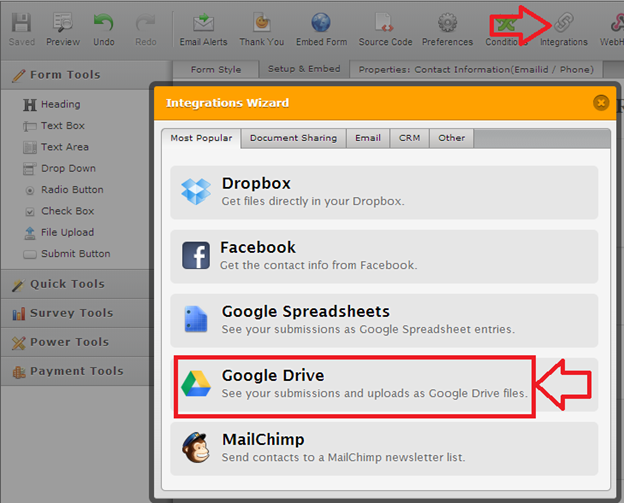Switch to the Setup & Embed tab
The height and width of the screenshot is (503, 624).
(304, 69)
